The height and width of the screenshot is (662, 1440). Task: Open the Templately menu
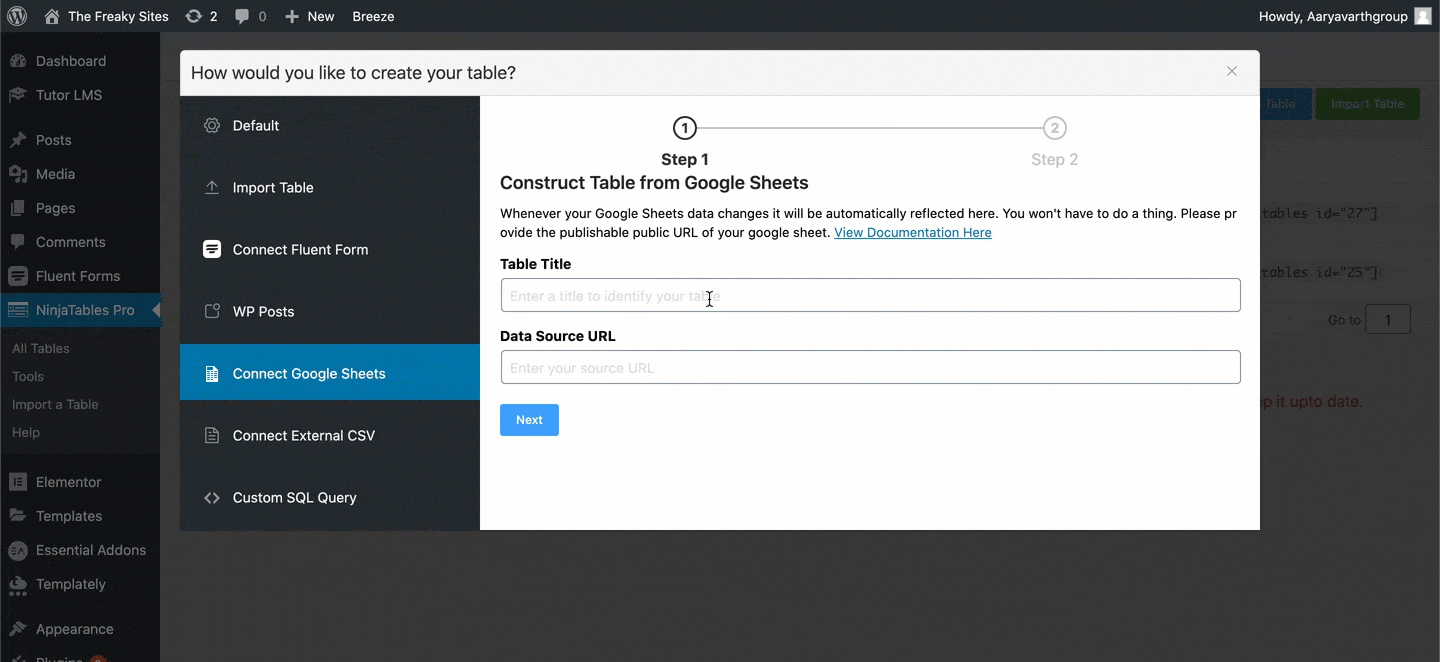pyautogui.click(x=80, y=584)
